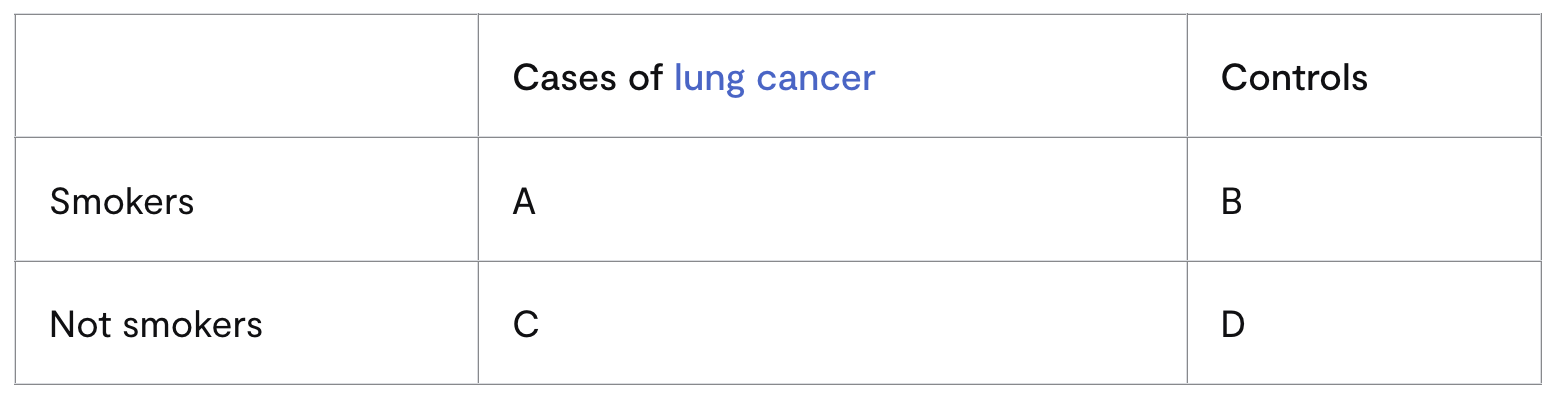This screenshot has height=398, width=1564.
Task: Click cell value D under Controls
Action: click(x=1233, y=324)
